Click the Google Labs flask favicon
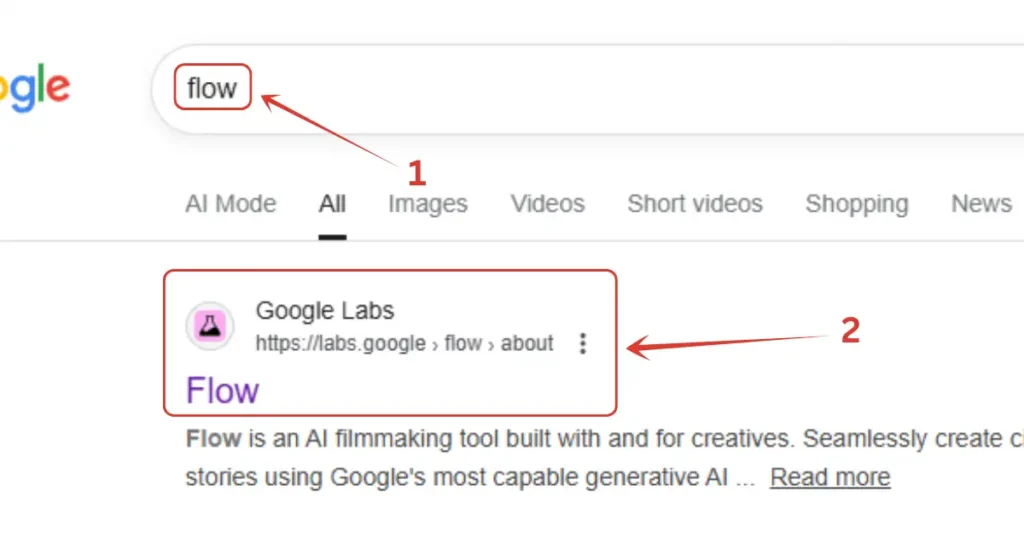 210,325
